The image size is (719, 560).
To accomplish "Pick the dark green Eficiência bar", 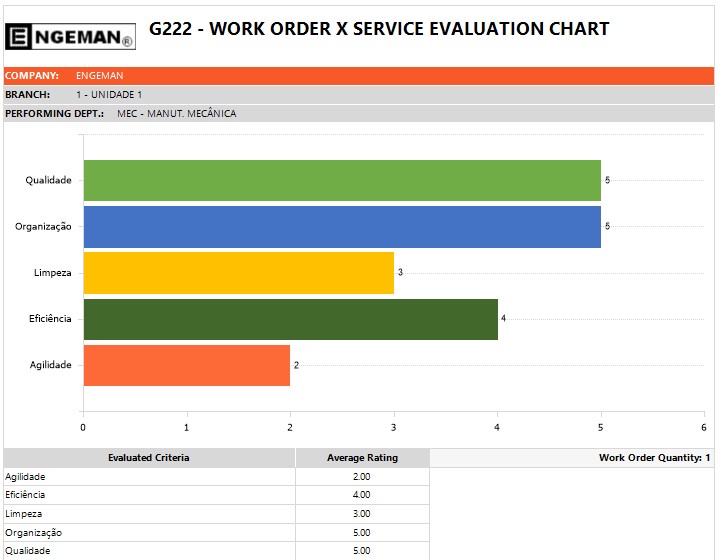I will coord(290,319).
